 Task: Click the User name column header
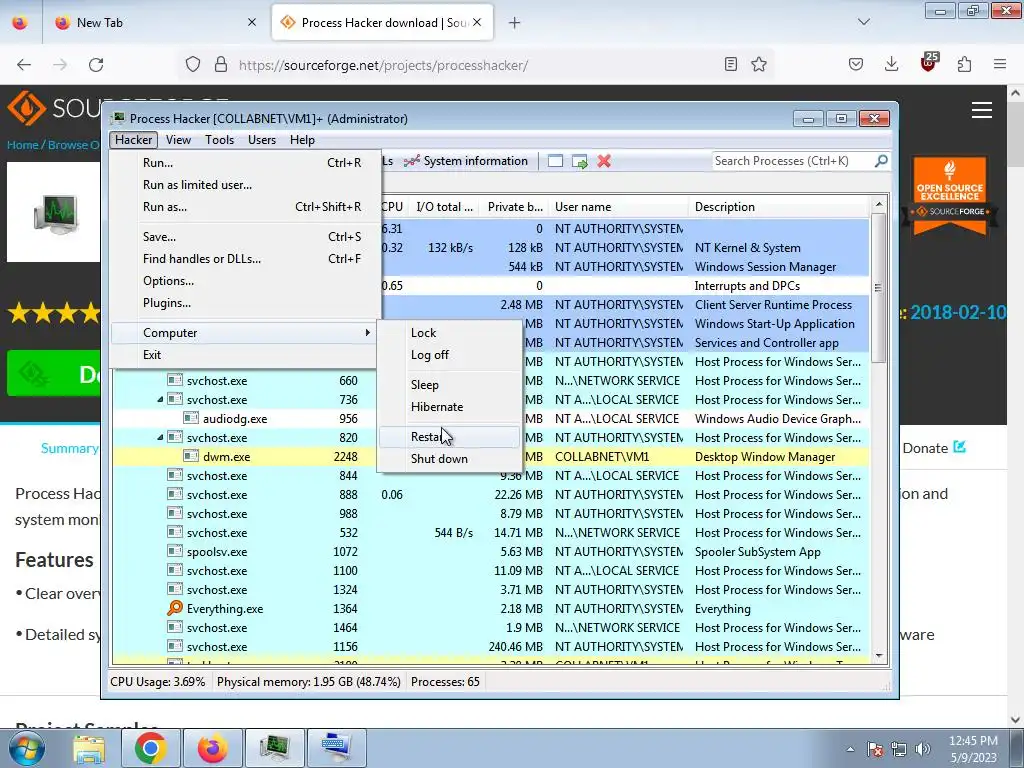pos(618,207)
